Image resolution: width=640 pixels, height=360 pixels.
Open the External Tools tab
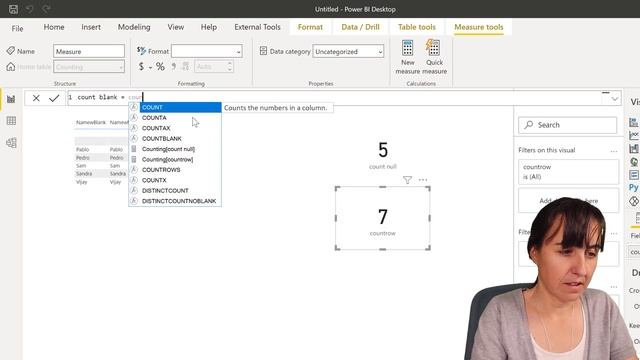coord(257,27)
